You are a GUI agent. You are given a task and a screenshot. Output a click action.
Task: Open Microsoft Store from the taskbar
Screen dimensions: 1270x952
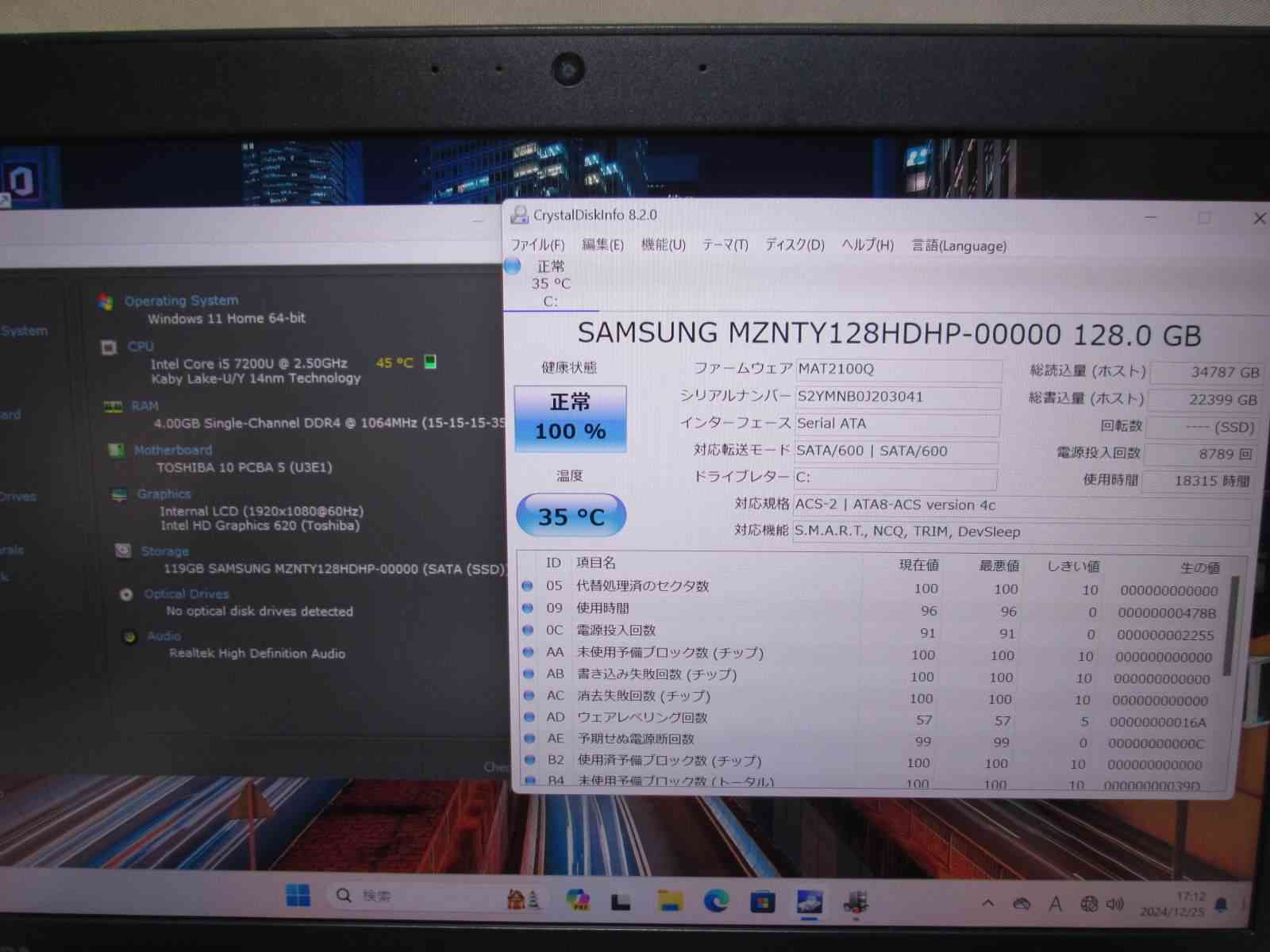[763, 902]
